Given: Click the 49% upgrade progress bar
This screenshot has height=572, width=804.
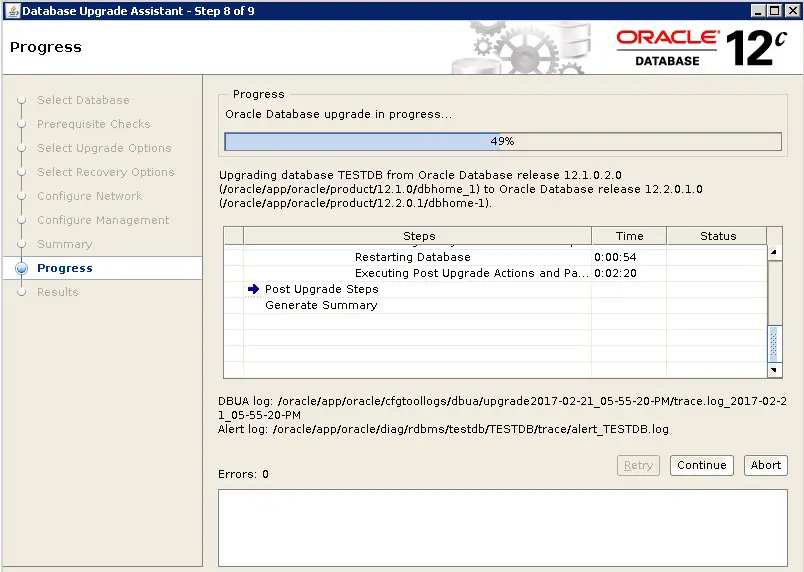Looking at the screenshot, I should [503, 141].
